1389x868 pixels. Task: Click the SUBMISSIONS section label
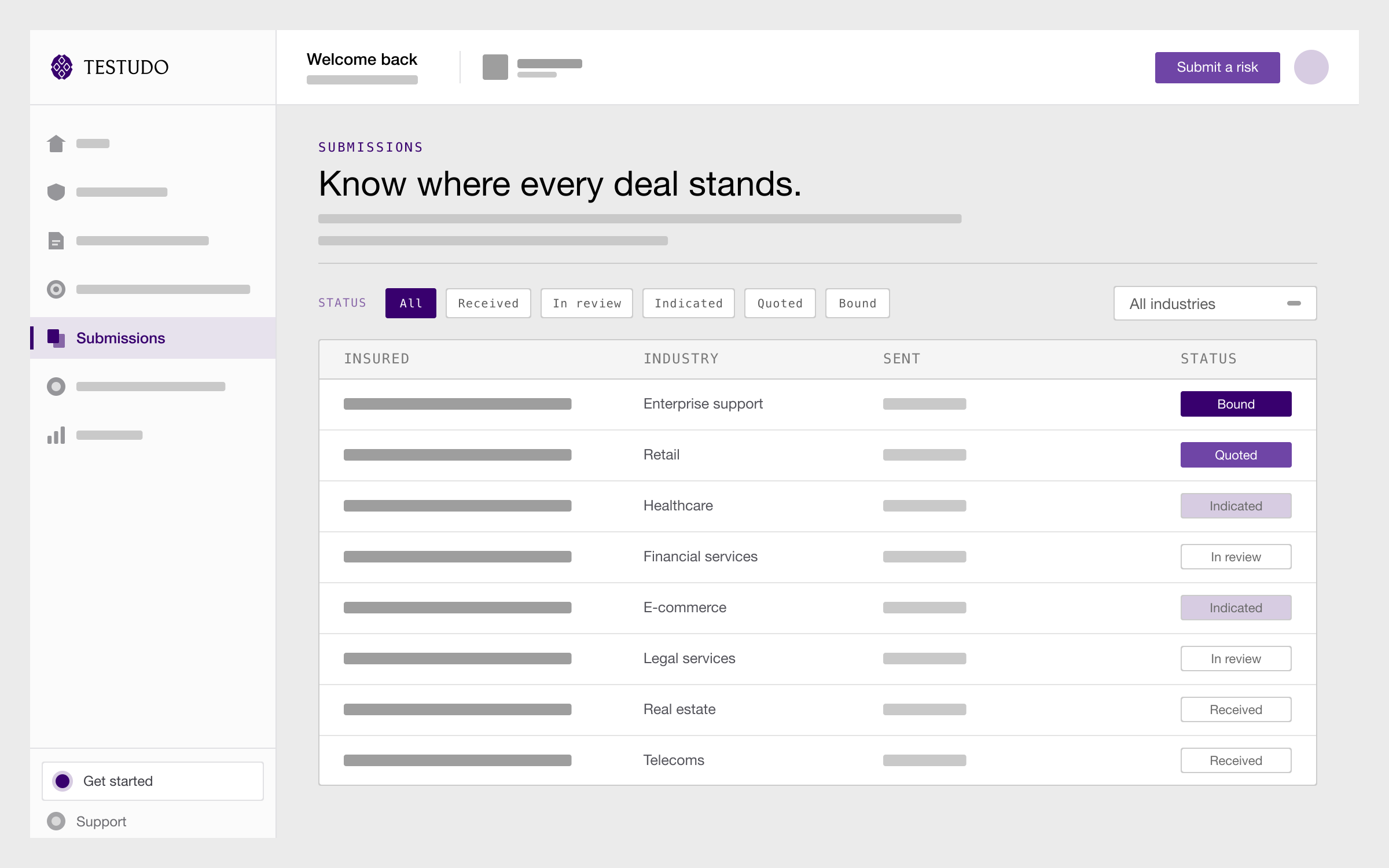[x=371, y=148]
